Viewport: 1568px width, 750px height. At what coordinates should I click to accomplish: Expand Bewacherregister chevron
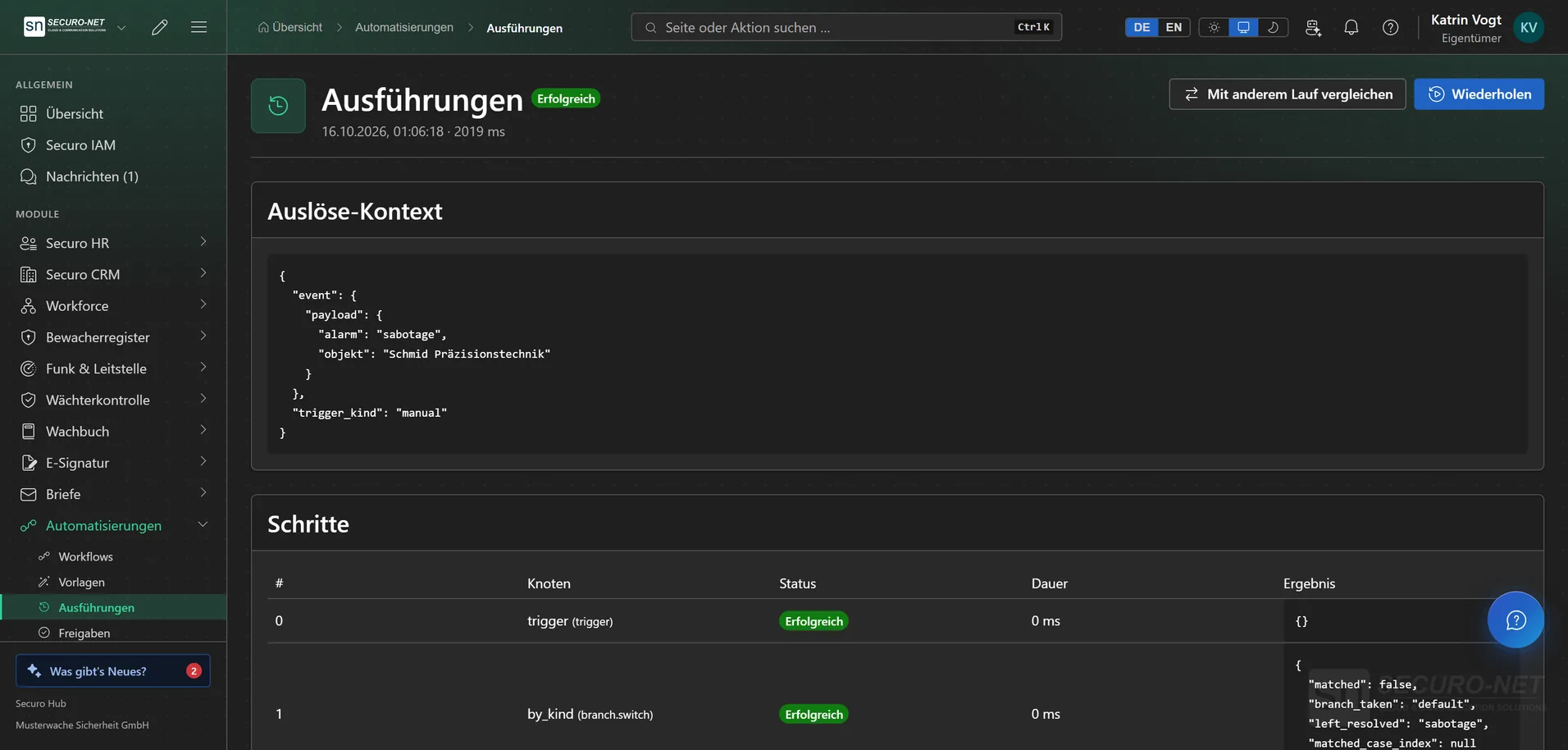(x=203, y=336)
